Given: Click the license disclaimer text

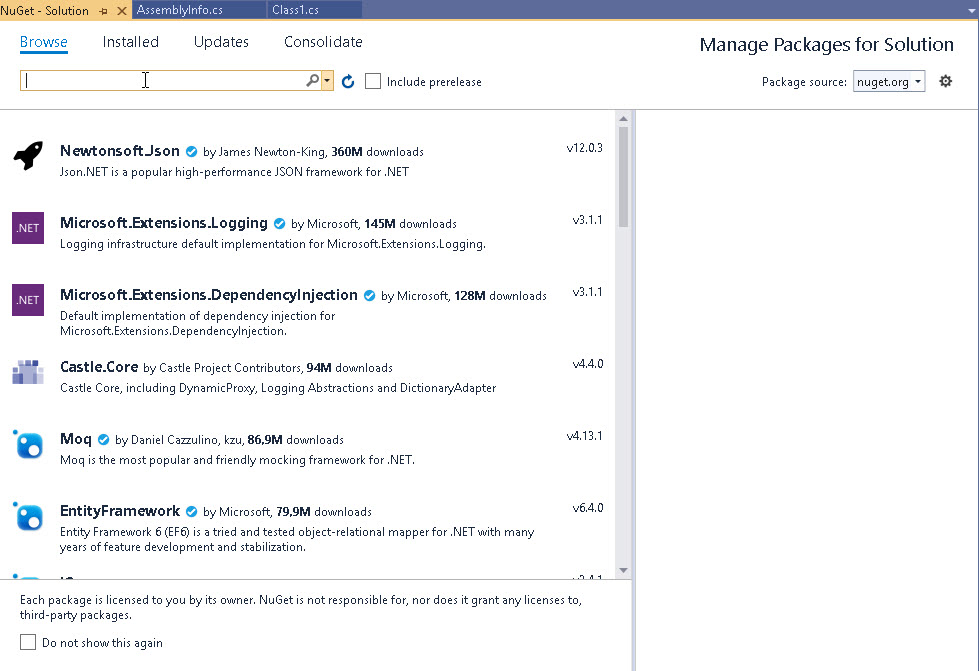Looking at the screenshot, I should coord(301,607).
